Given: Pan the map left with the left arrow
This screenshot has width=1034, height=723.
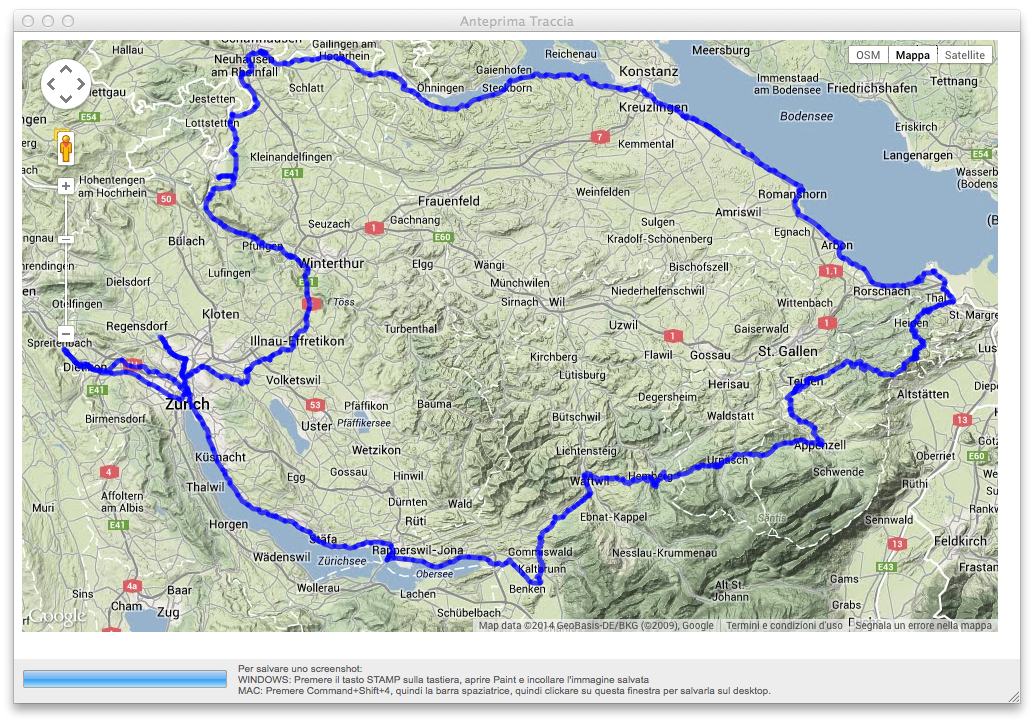Looking at the screenshot, I should [51, 85].
